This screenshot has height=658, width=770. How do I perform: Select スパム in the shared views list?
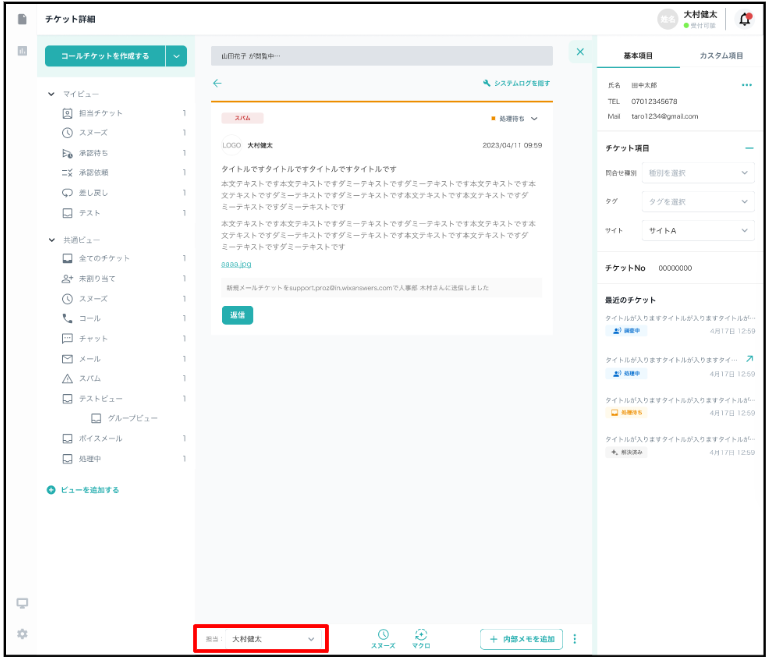tap(90, 379)
